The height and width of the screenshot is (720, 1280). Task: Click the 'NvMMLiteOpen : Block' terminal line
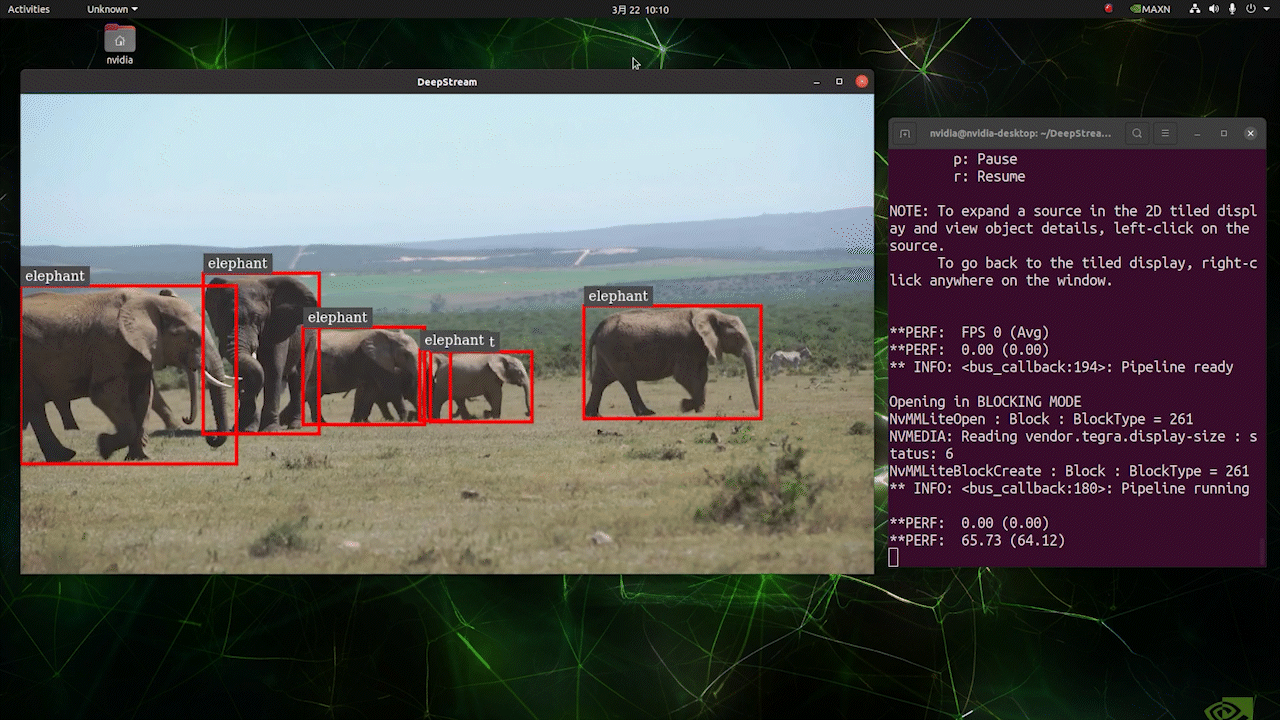click(x=1041, y=419)
